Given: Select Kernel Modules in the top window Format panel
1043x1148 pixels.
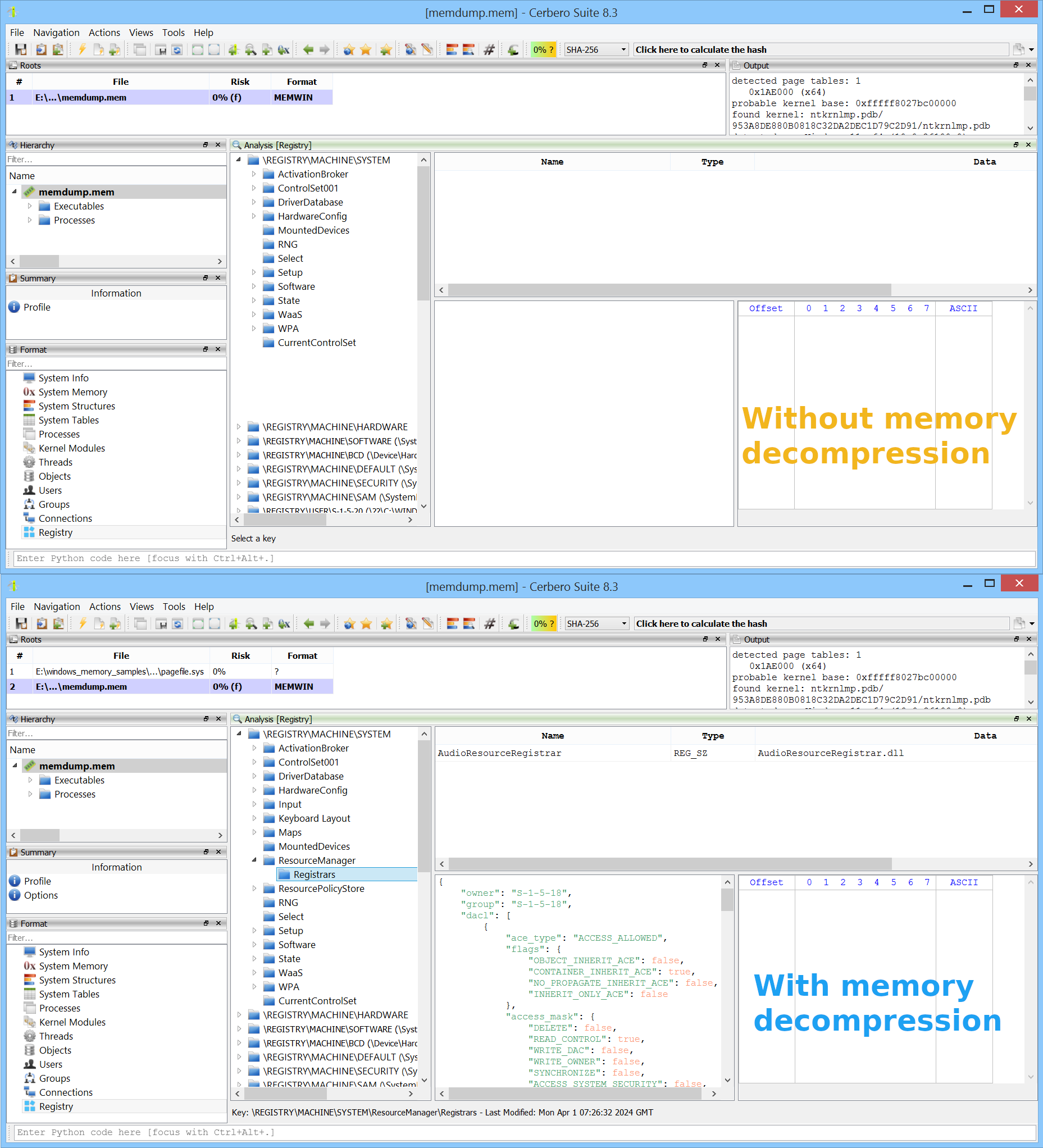Looking at the screenshot, I should pos(72,448).
